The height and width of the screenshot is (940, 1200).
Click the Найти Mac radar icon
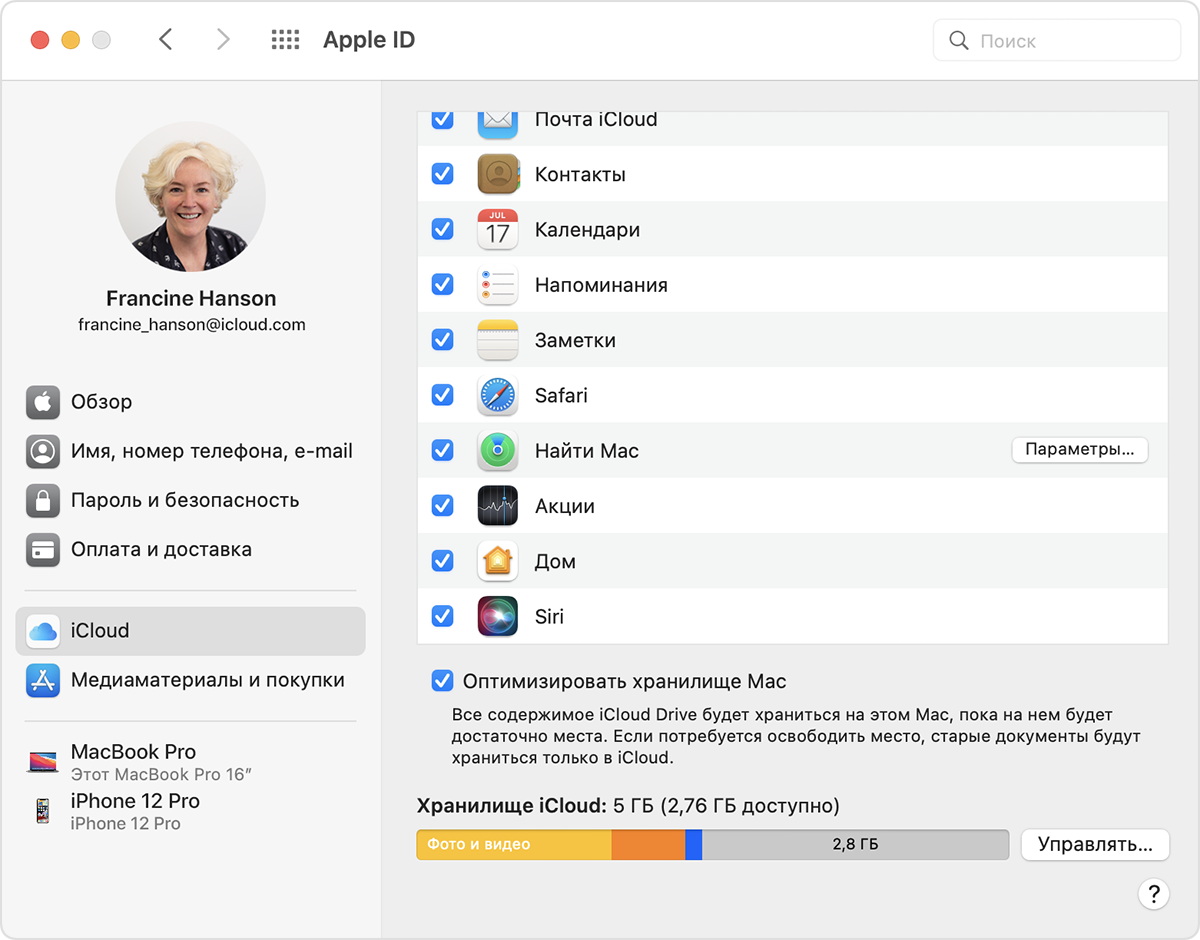497,451
